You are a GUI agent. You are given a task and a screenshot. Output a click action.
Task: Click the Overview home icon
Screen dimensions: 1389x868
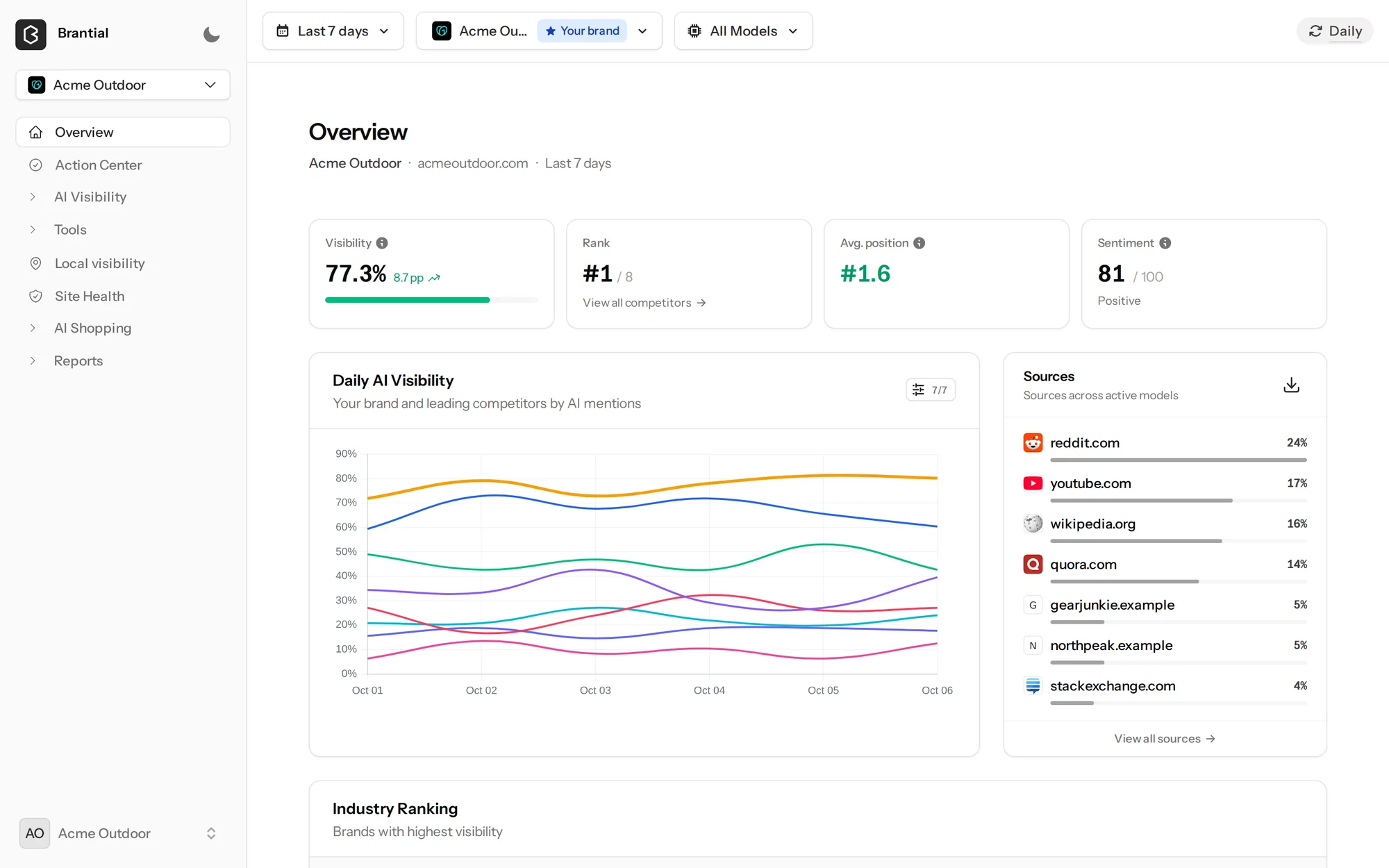[x=35, y=132]
